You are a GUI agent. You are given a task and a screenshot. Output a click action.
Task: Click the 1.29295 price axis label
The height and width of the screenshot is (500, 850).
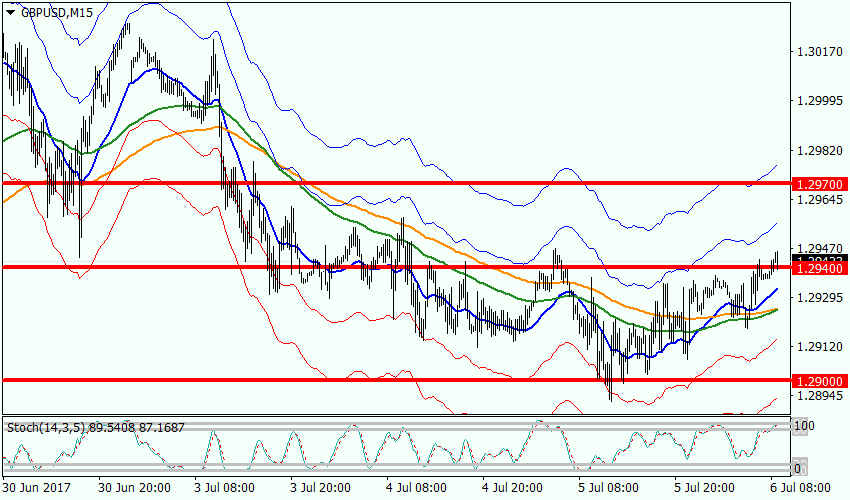pos(817,297)
